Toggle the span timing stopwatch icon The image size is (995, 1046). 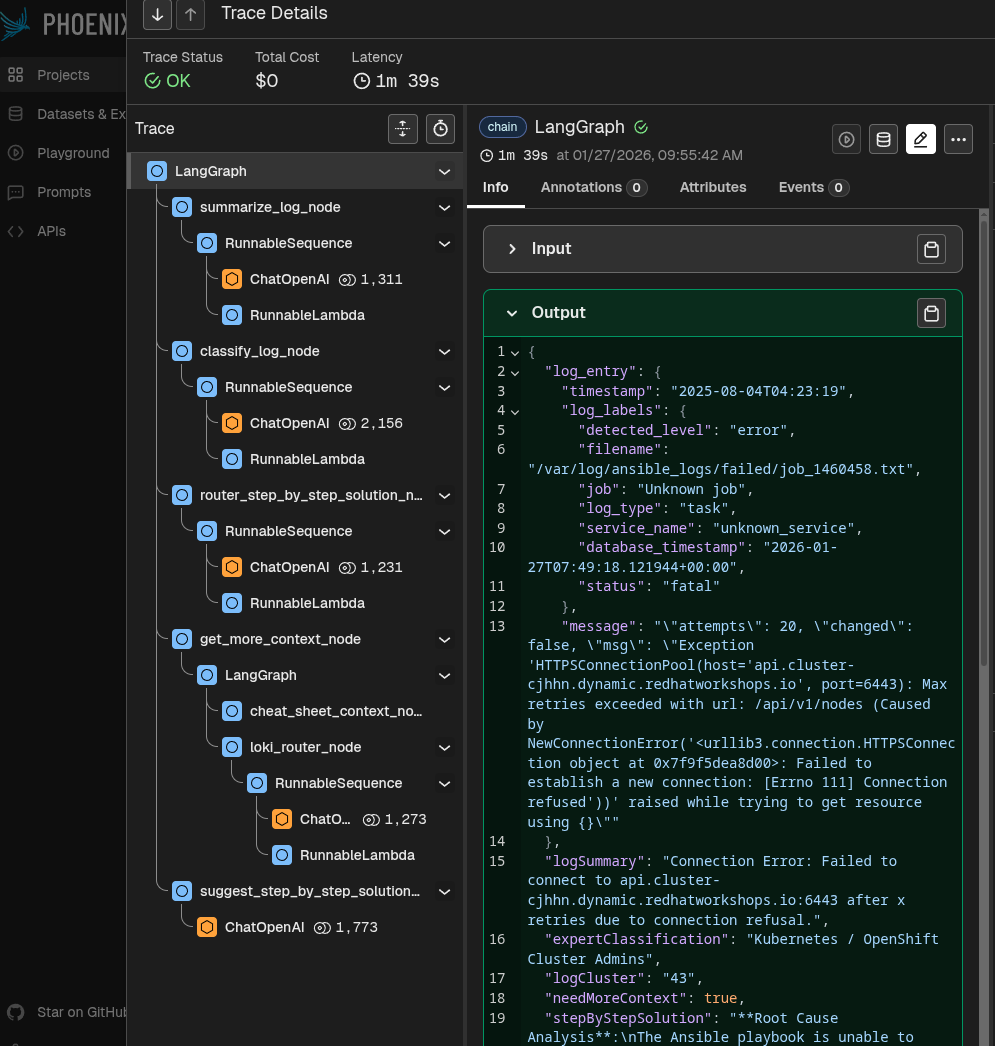[x=440, y=128]
